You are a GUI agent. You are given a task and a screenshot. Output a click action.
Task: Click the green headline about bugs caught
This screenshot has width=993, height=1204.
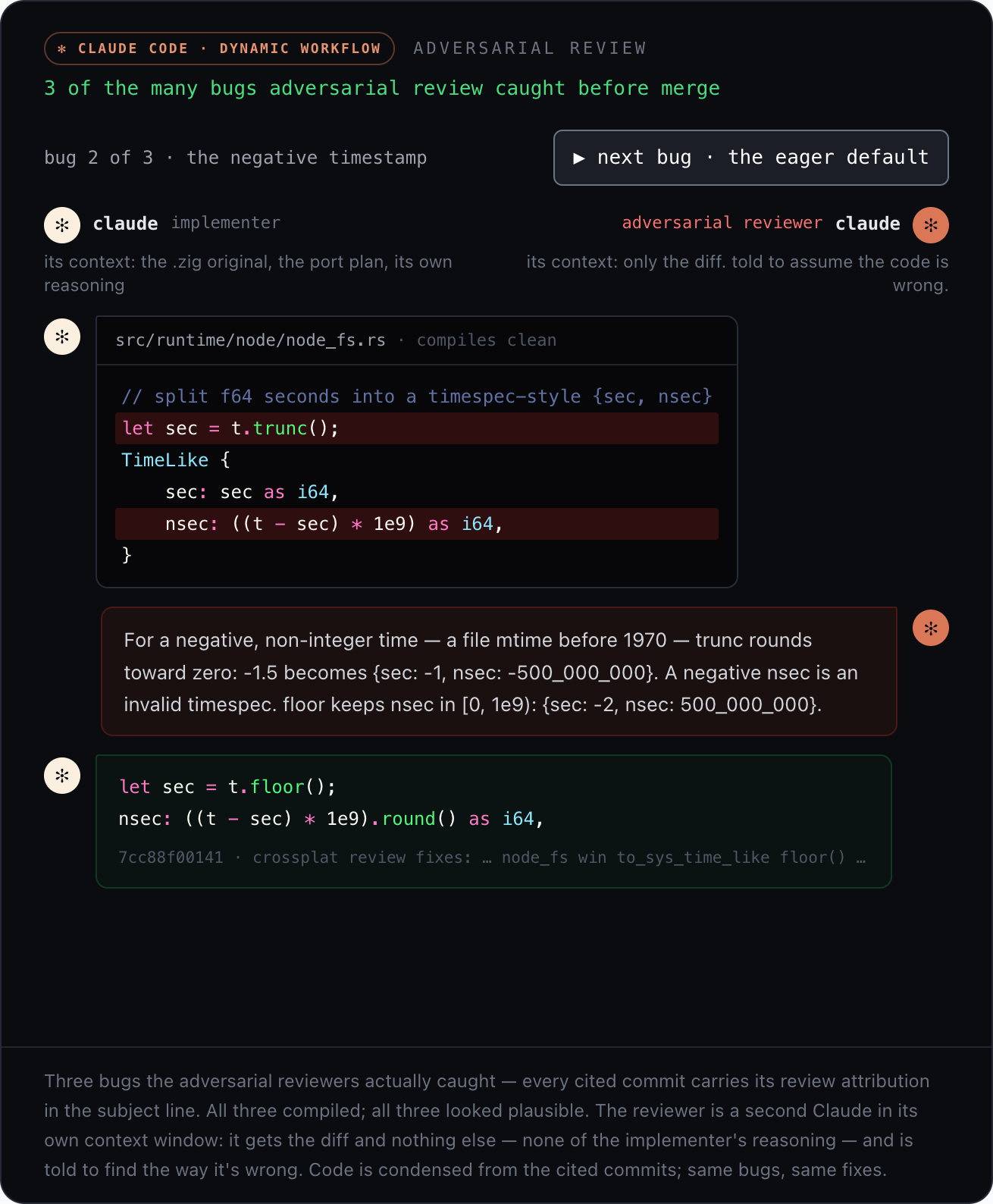pos(382,89)
